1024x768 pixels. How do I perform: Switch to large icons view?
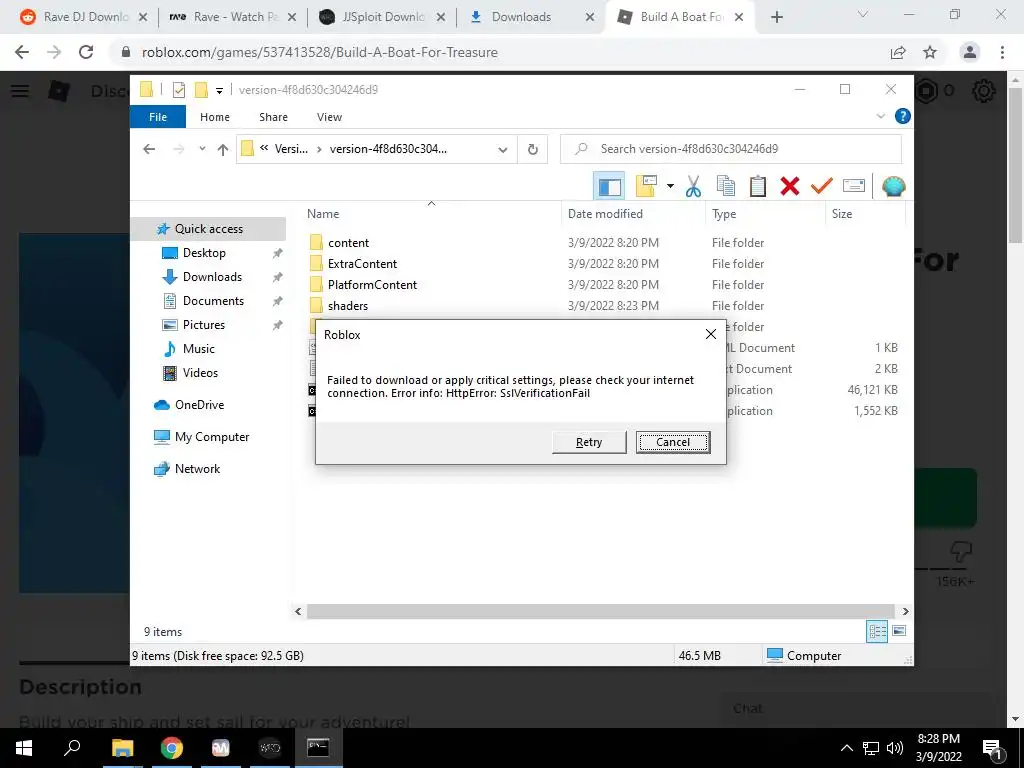[x=899, y=631]
